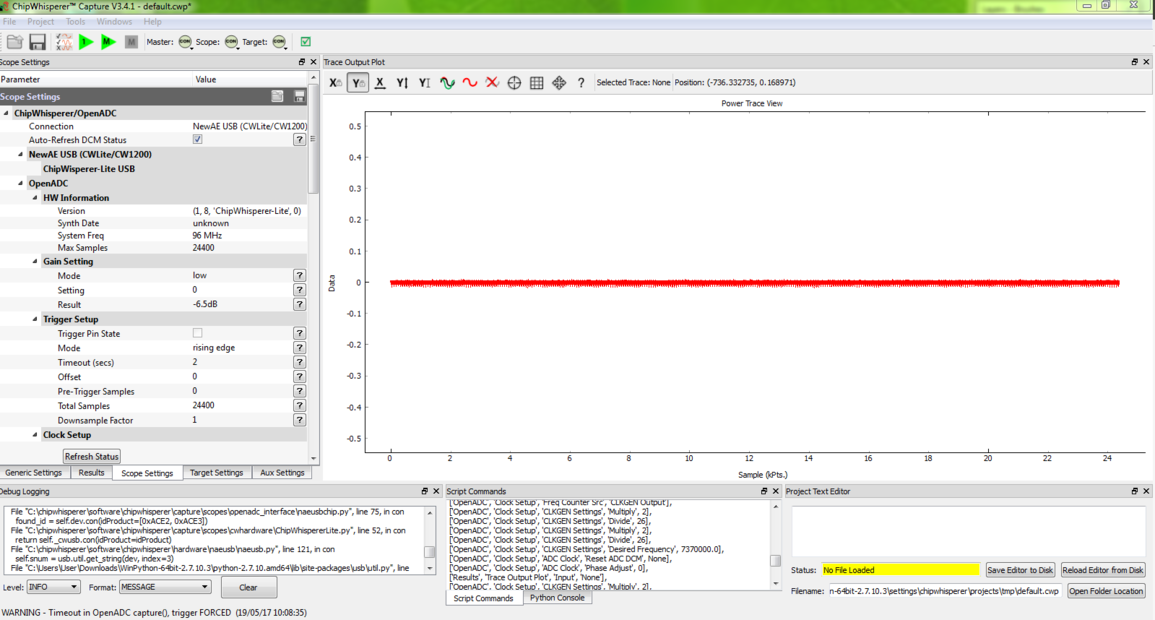Viewport: 1155px width, 620px height.
Task: Toggle the grid icon in plot toolbar
Action: (x=536, y=83)
